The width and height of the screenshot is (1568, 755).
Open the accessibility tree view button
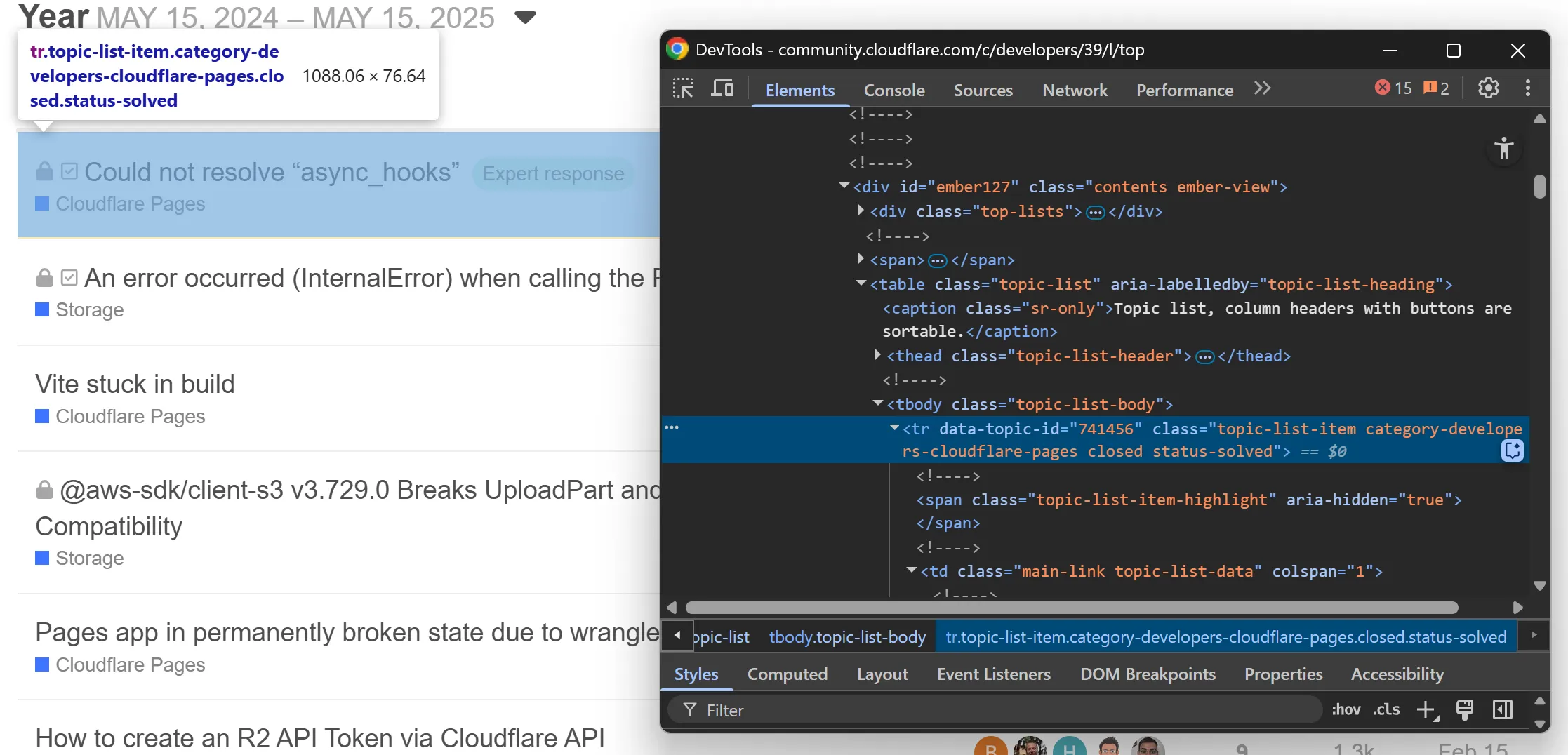point(1503,149)
